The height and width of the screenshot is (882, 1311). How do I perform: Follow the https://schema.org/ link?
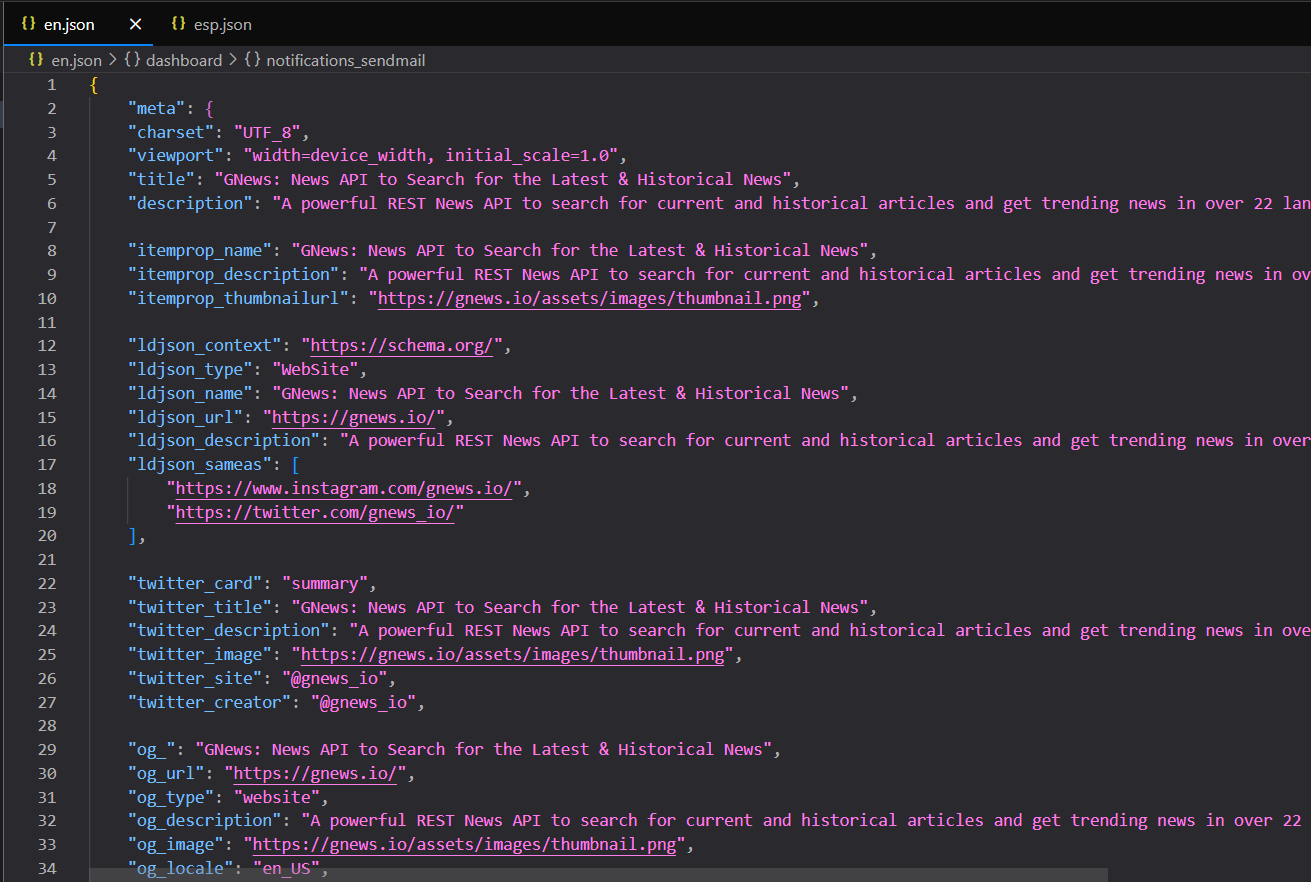[401, 345]
